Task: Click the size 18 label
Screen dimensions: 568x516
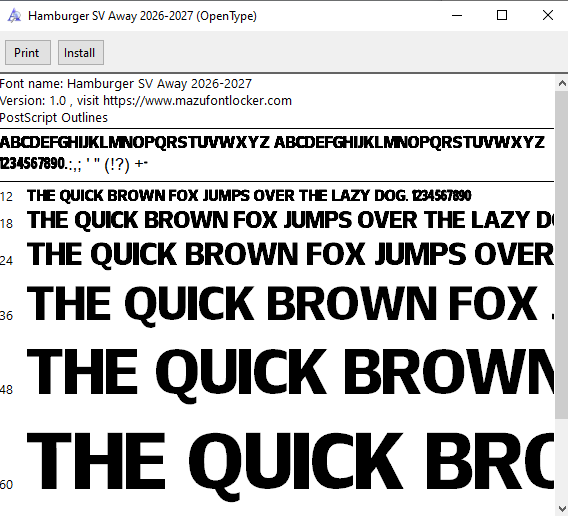Action: (7, 224)
